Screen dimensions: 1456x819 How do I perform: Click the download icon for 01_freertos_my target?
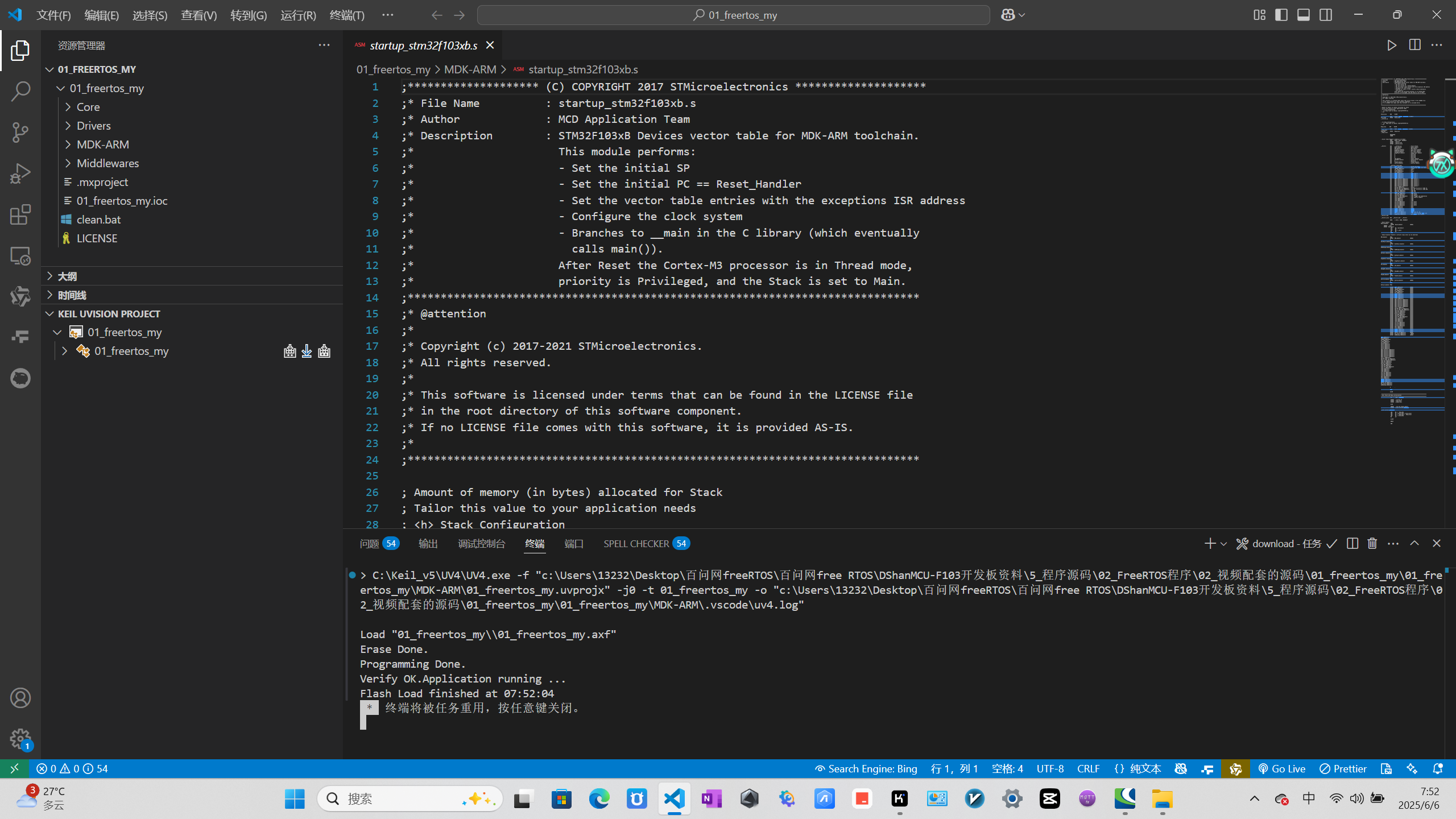pos(307,351)
